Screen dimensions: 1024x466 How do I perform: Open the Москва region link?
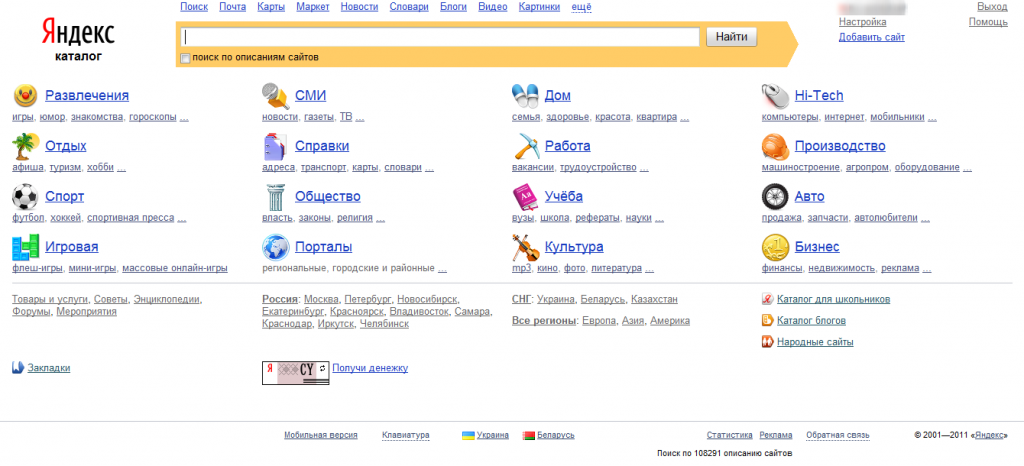tap(321, 300)
